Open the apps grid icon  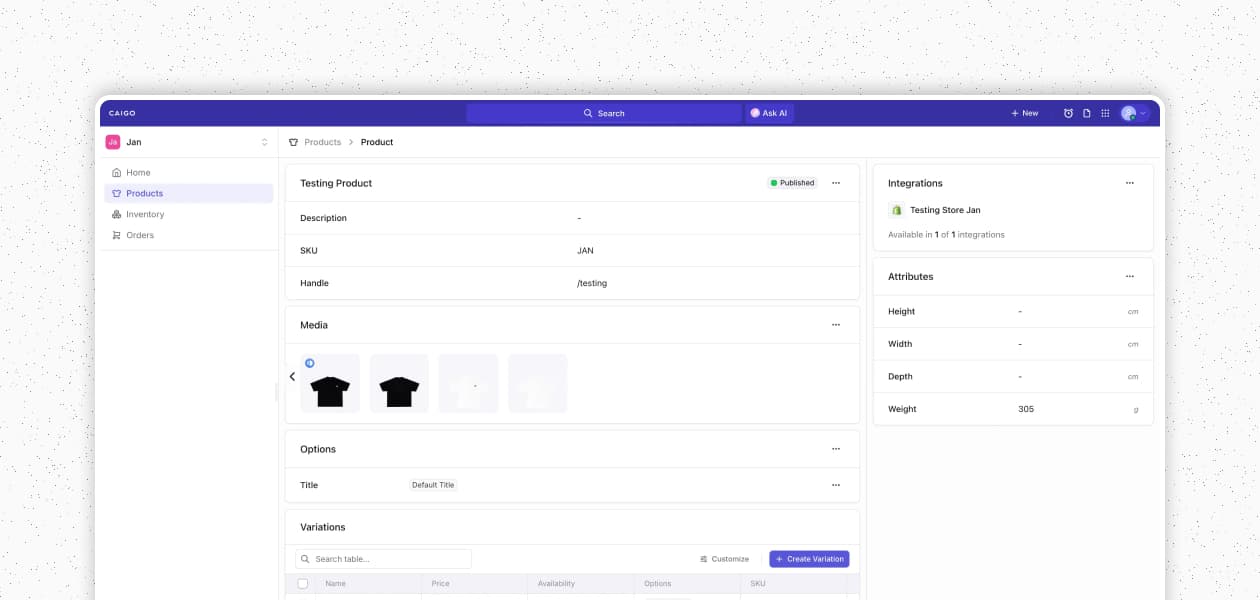[1105, 113]
